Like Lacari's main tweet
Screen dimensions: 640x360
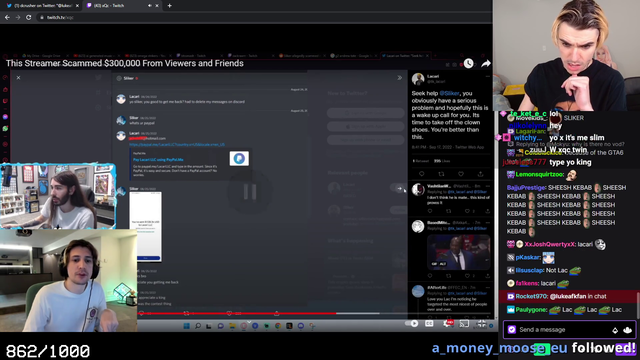461,174
